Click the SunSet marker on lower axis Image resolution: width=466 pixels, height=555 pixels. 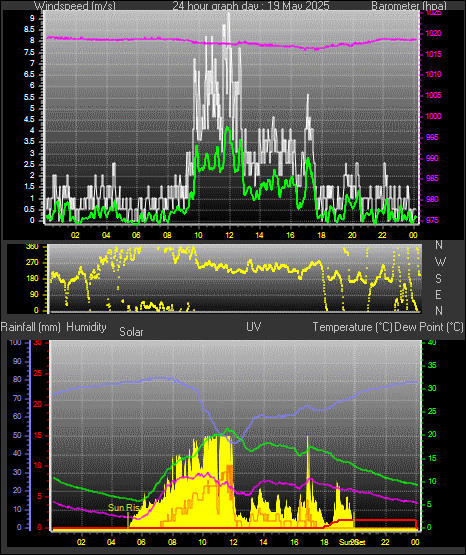pos(352,542)
